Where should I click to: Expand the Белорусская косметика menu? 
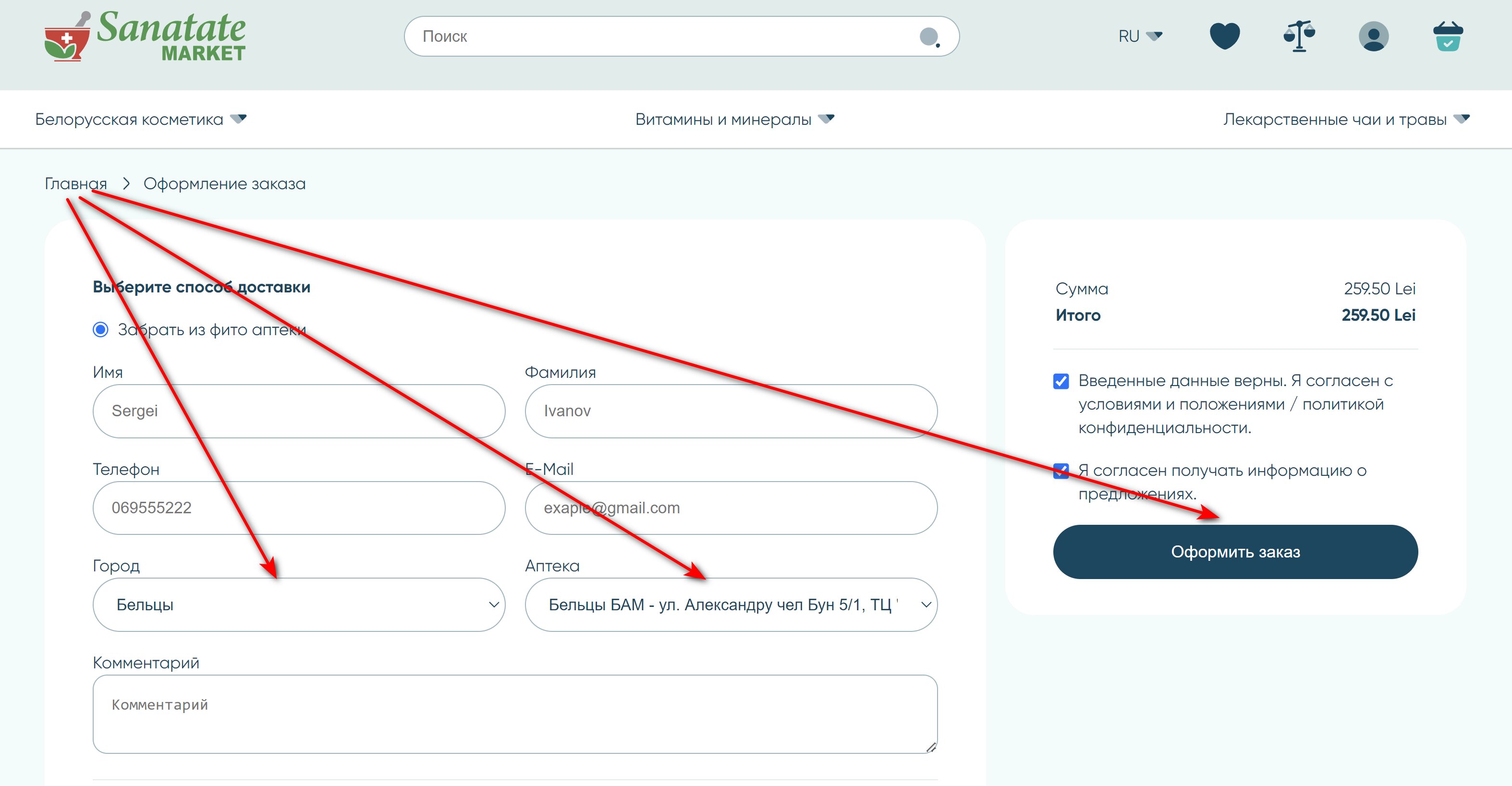click(141, 119)
